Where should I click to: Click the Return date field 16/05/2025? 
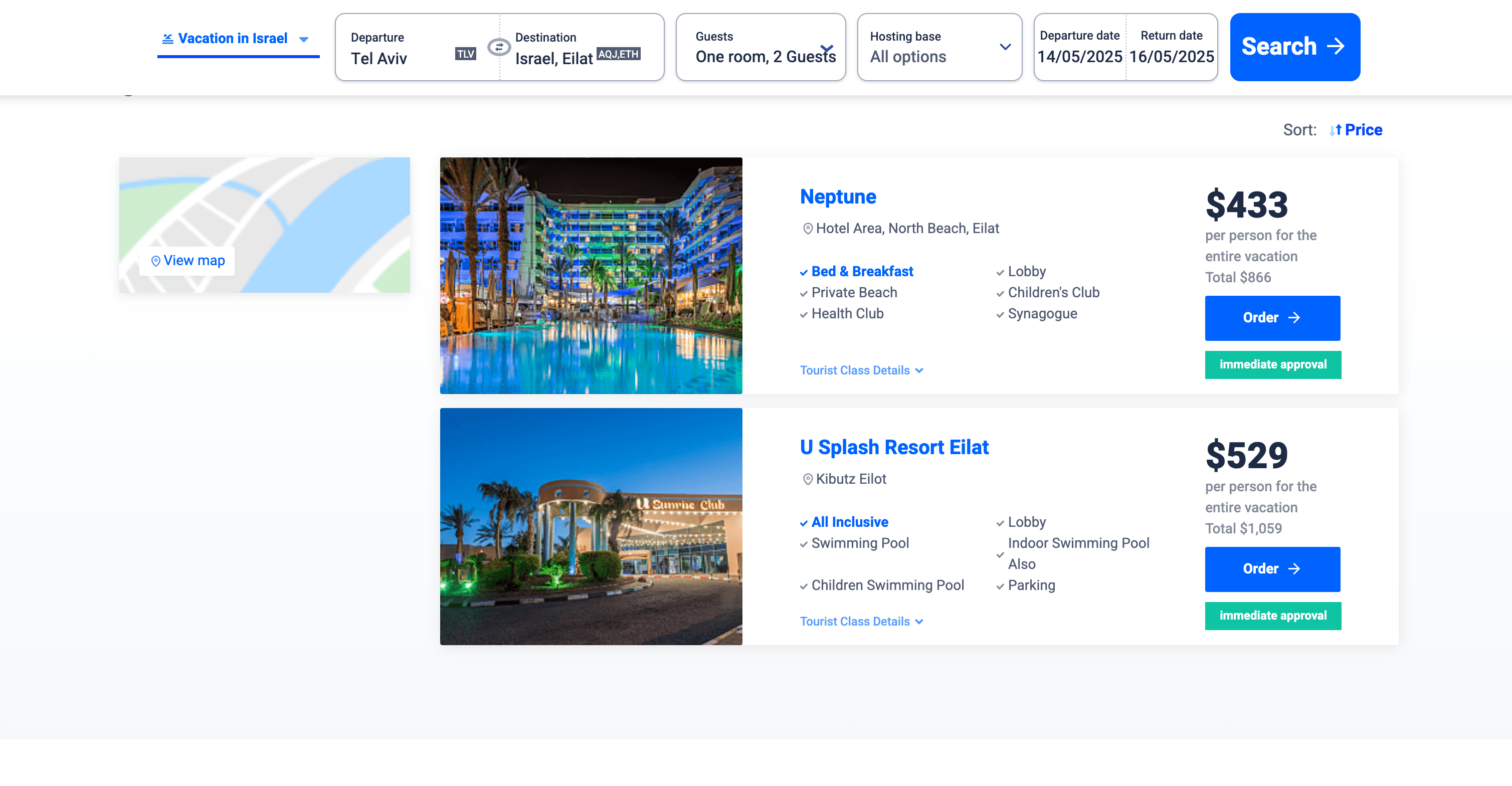[1171, 47]
